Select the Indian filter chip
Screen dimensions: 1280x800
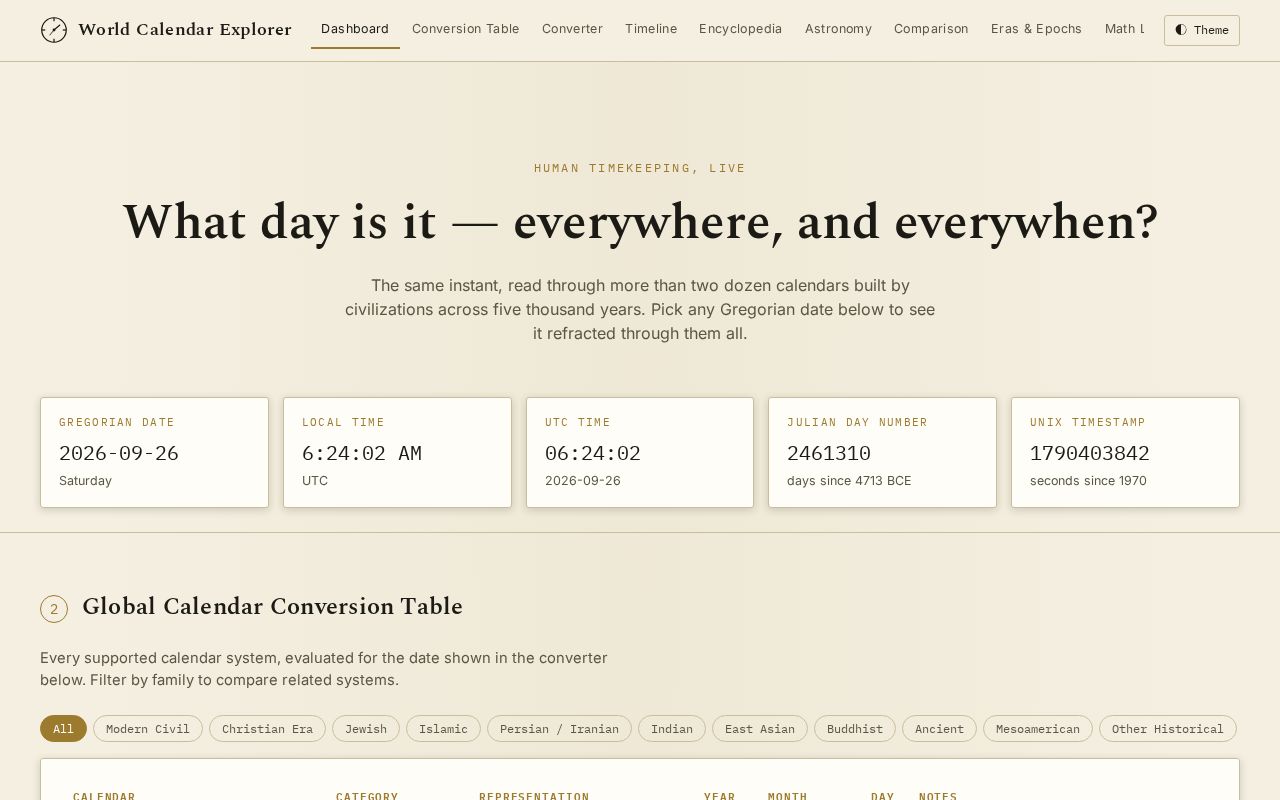(672, 729)
